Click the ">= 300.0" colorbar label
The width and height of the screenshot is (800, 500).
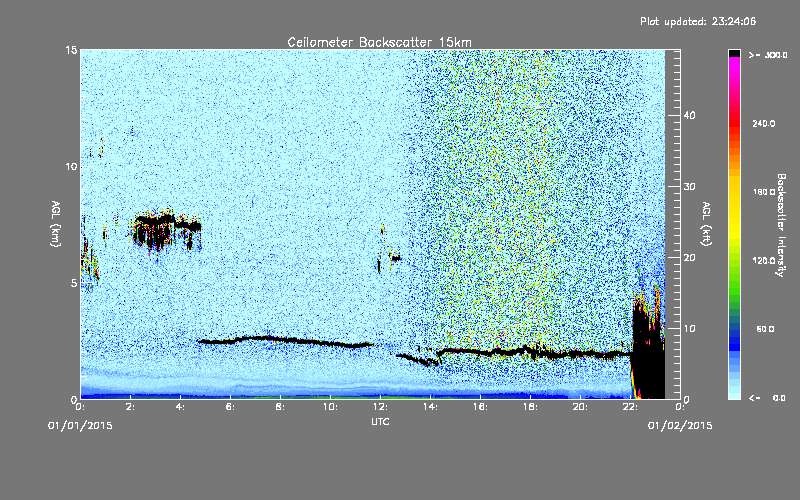[x=768, y=55]
